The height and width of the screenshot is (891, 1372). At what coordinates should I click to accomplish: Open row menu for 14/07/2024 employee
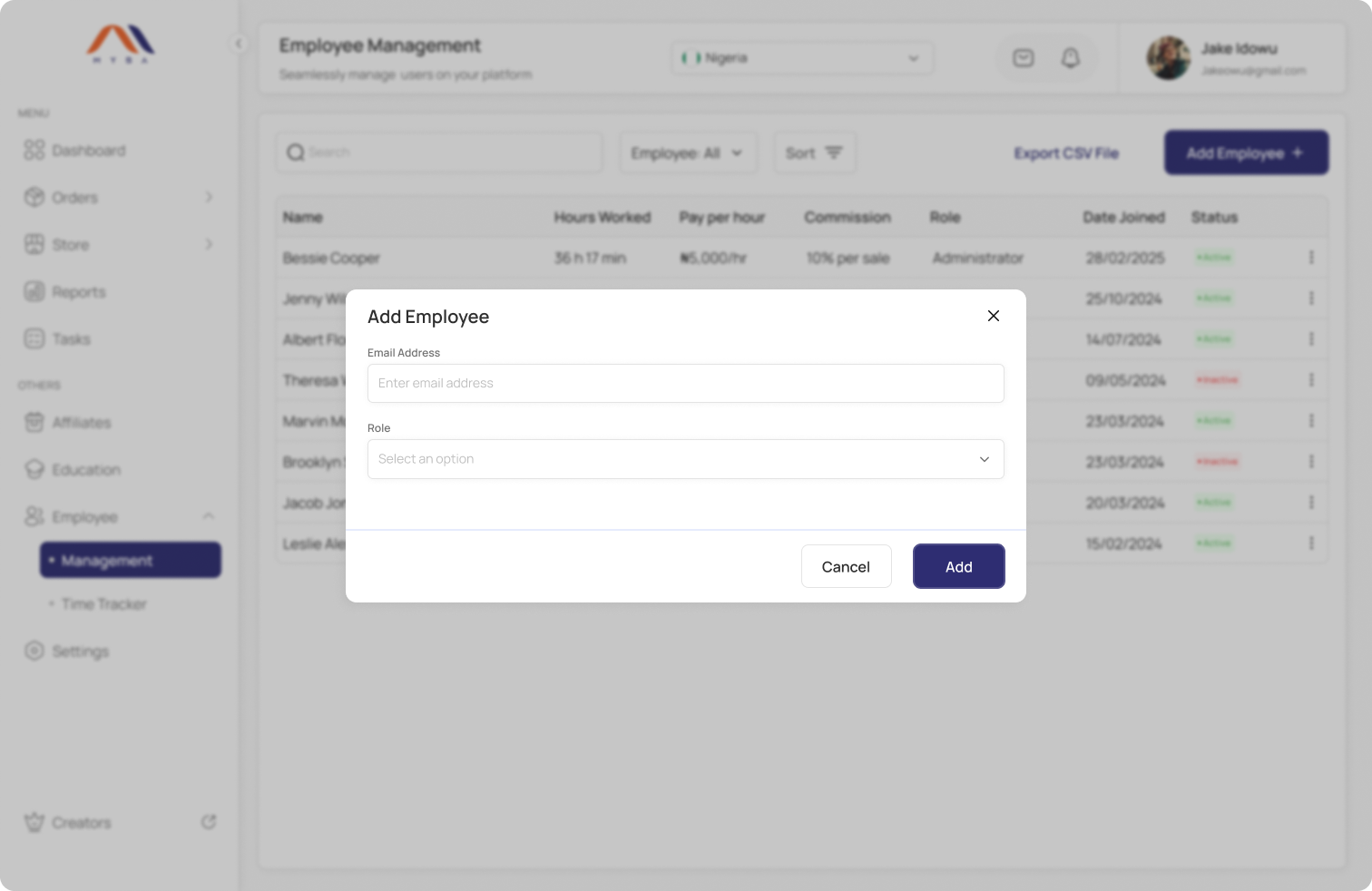(1311, 339)
